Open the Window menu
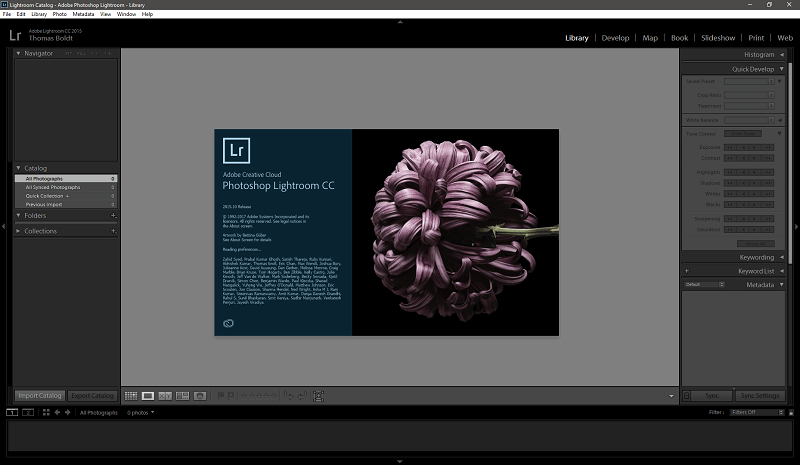This screenshot has height=465, width=800. 126,14
